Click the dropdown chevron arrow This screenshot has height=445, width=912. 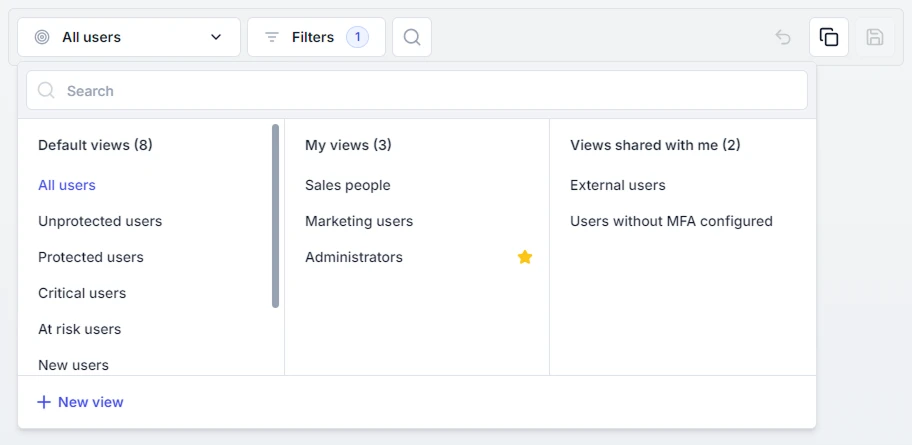tap(216, 37)
